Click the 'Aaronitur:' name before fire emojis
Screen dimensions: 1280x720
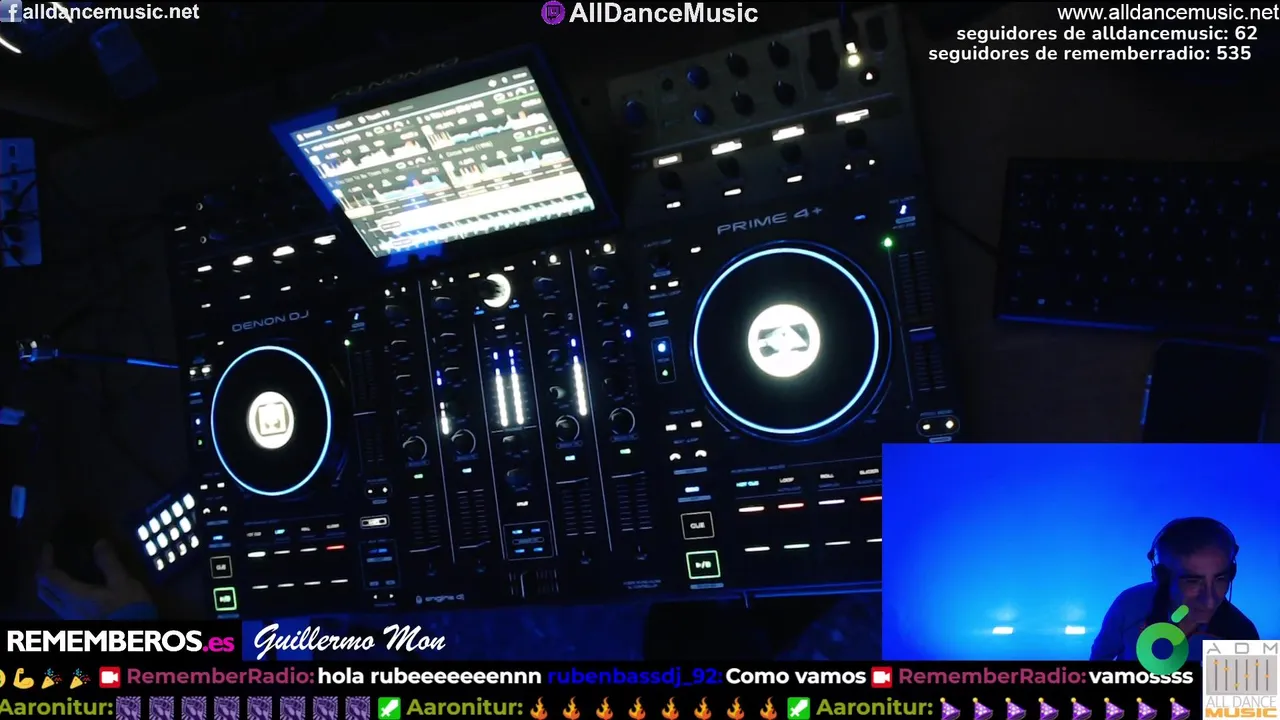(464, 708)
